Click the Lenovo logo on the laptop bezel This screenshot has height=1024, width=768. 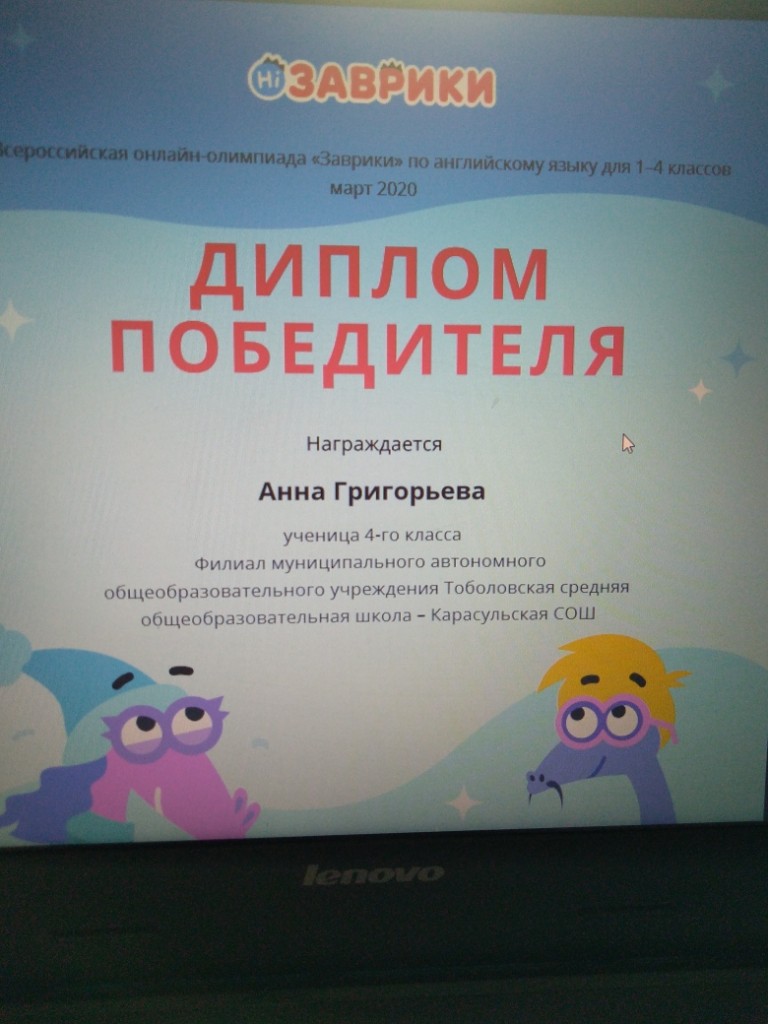tap(373, 874)
